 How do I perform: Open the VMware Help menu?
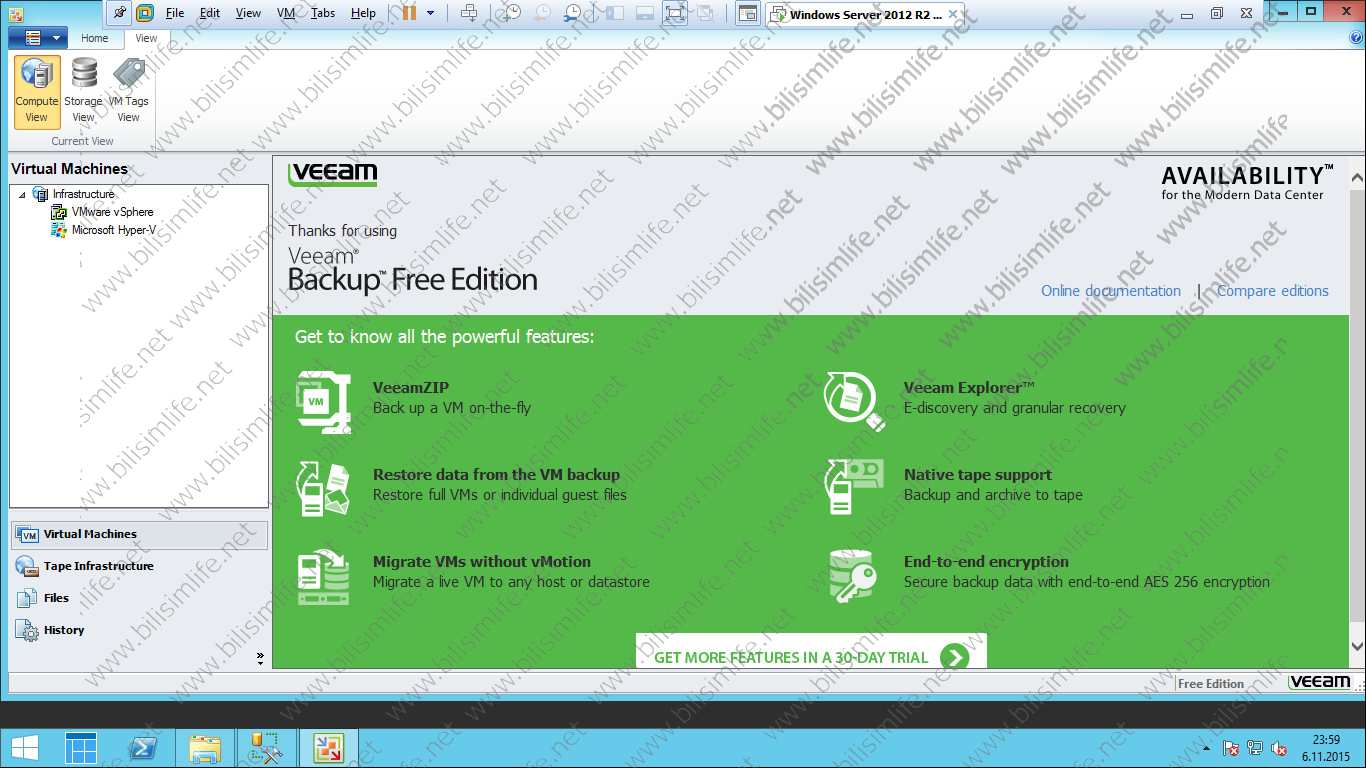[x=364, y=13]
